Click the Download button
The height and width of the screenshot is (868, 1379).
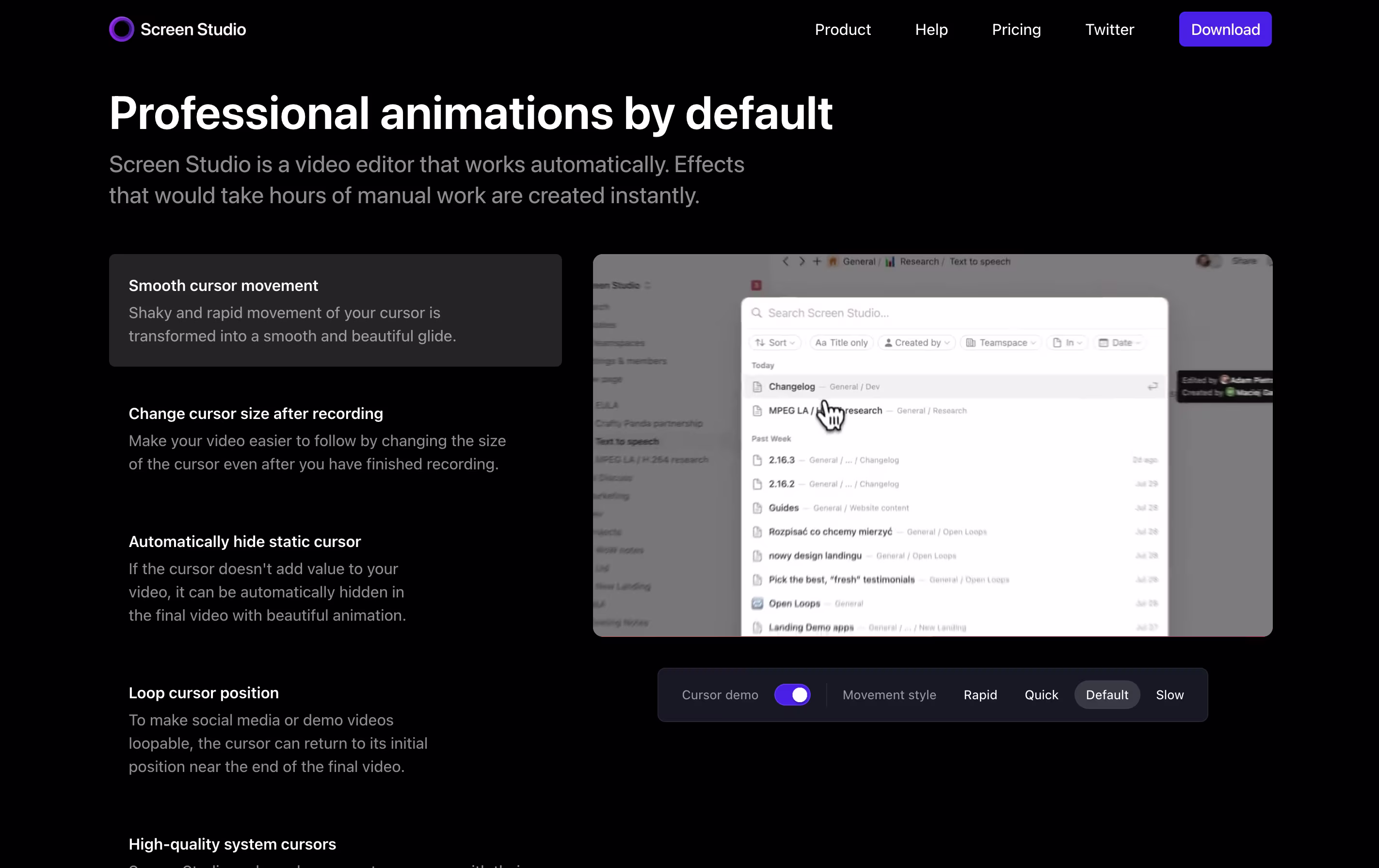[x=1224, y=29]
